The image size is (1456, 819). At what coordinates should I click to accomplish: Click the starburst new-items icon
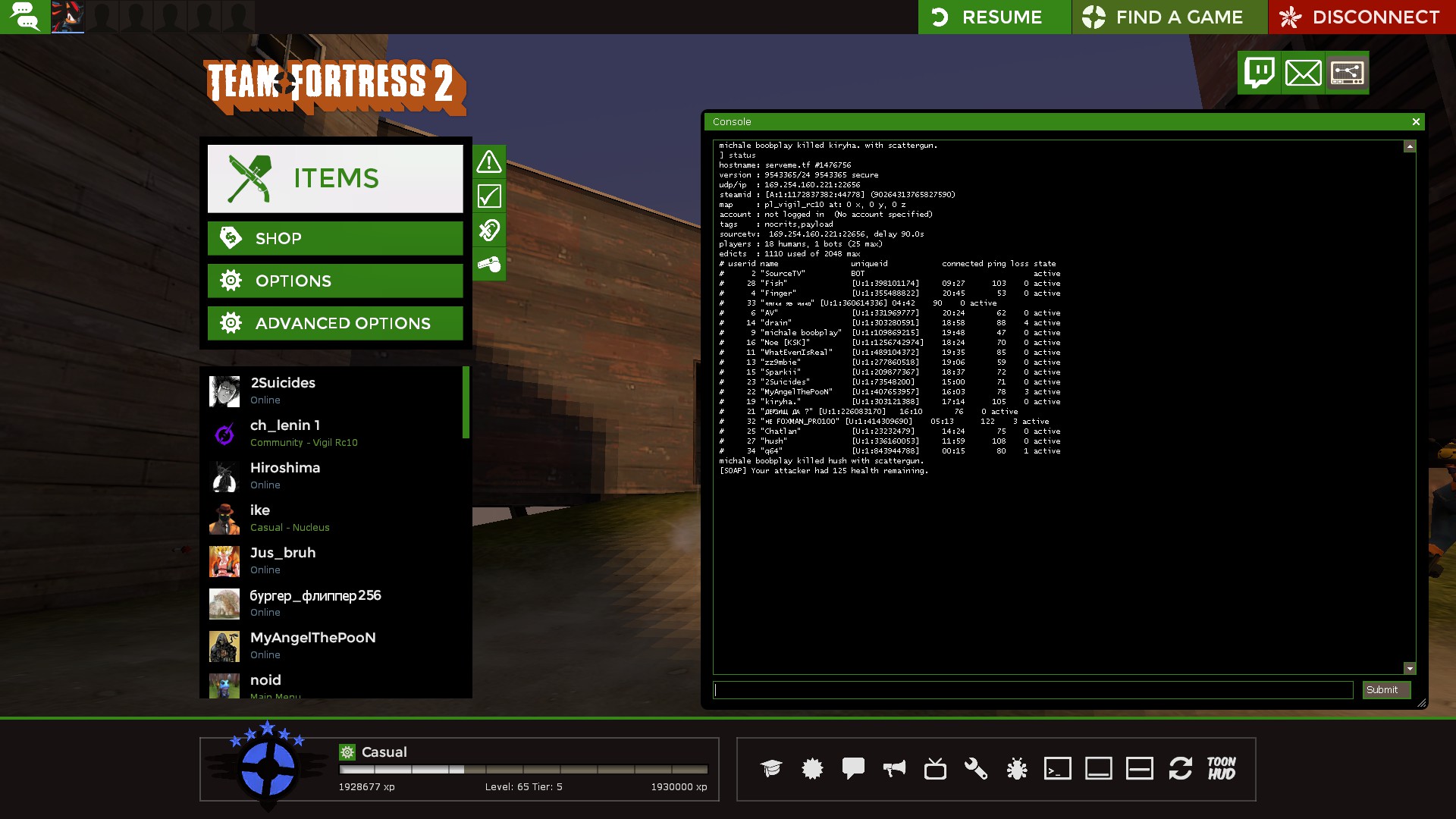[812, 768]
